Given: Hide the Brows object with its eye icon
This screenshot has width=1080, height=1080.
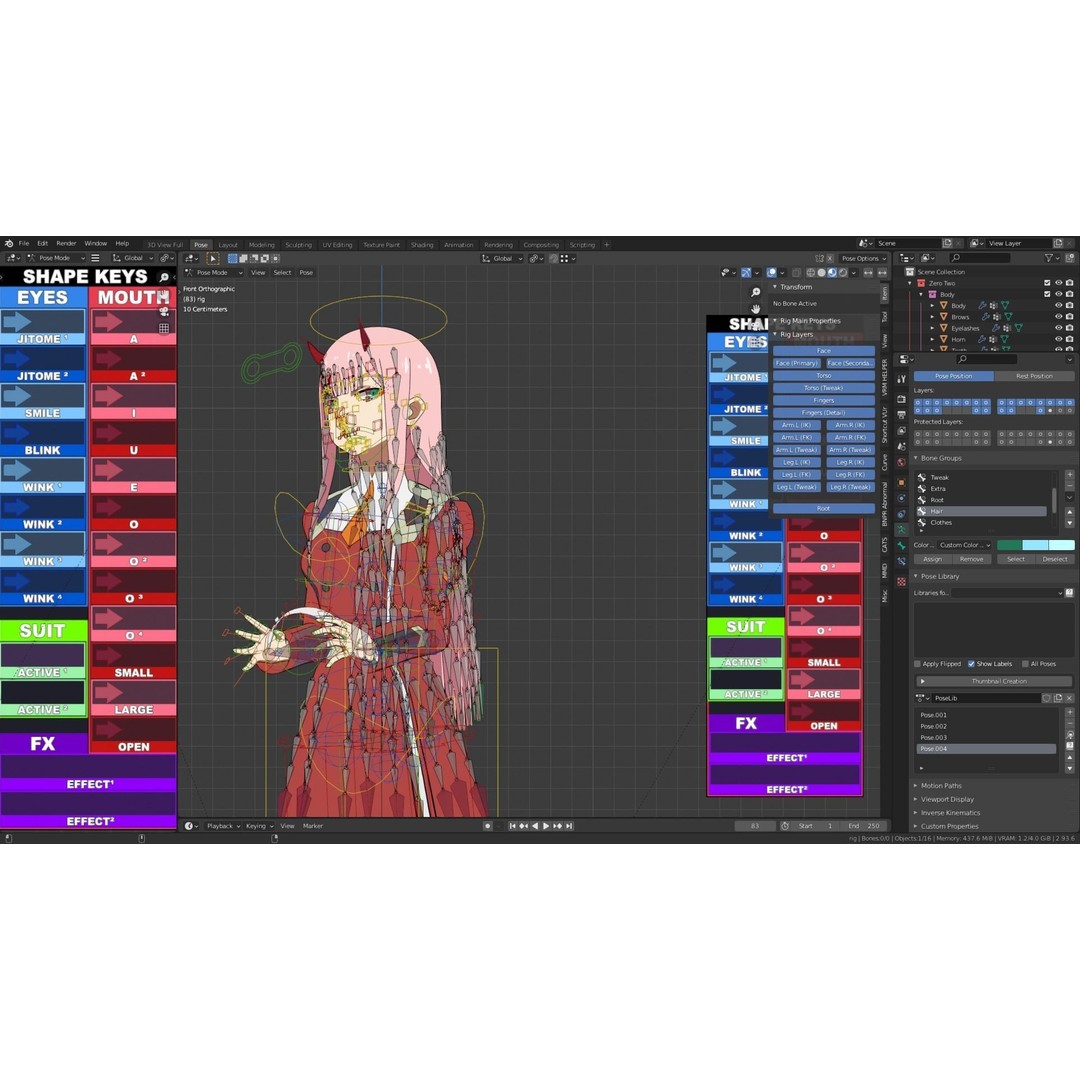Looking at the screenshot, I should pos(1059,317).
